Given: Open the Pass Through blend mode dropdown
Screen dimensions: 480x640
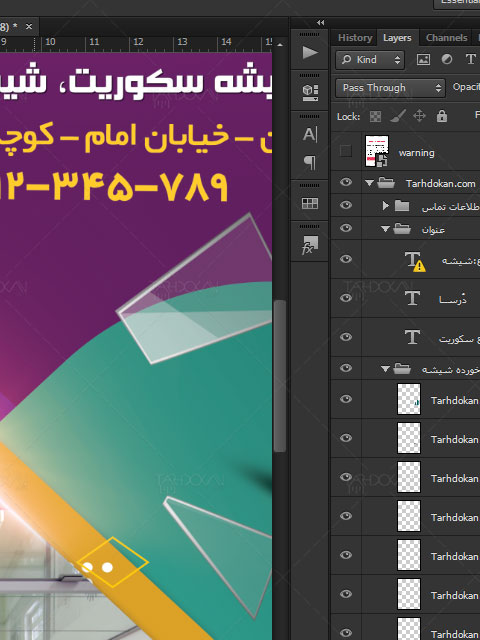Looking at the screenshot, I should (390, 88).
